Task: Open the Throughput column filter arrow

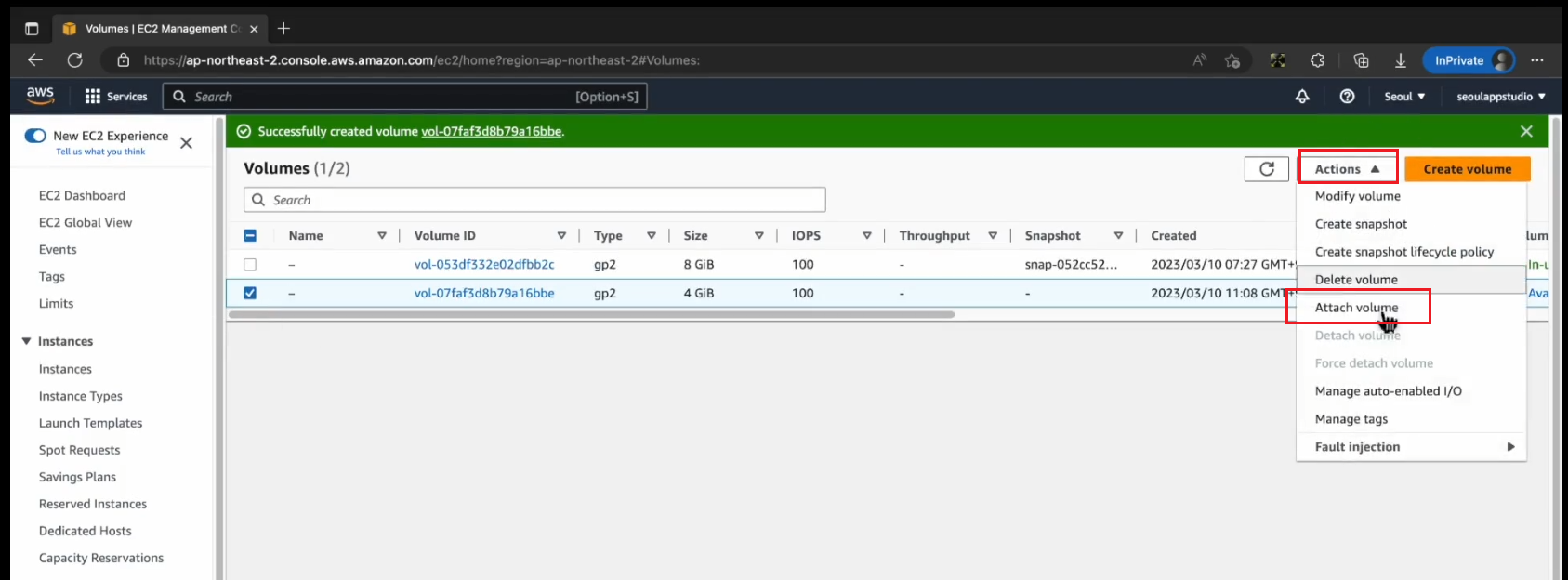Action: [993, 236]
